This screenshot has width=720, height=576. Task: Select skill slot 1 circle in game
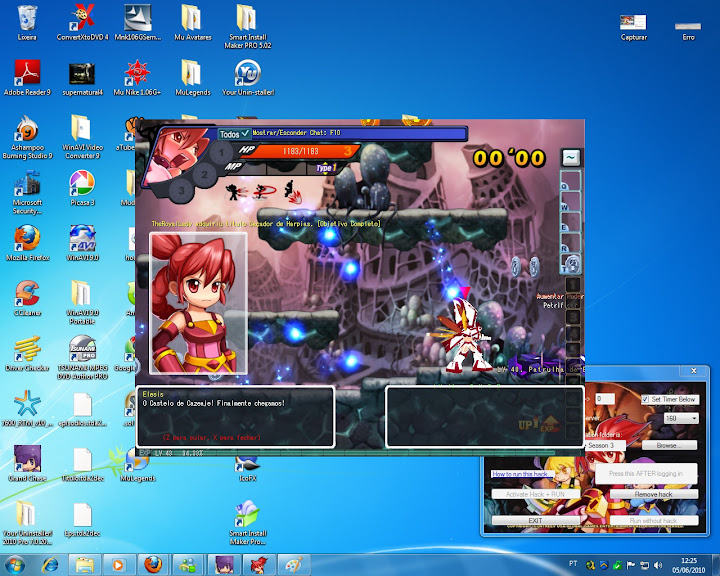(x=221, y=152)
